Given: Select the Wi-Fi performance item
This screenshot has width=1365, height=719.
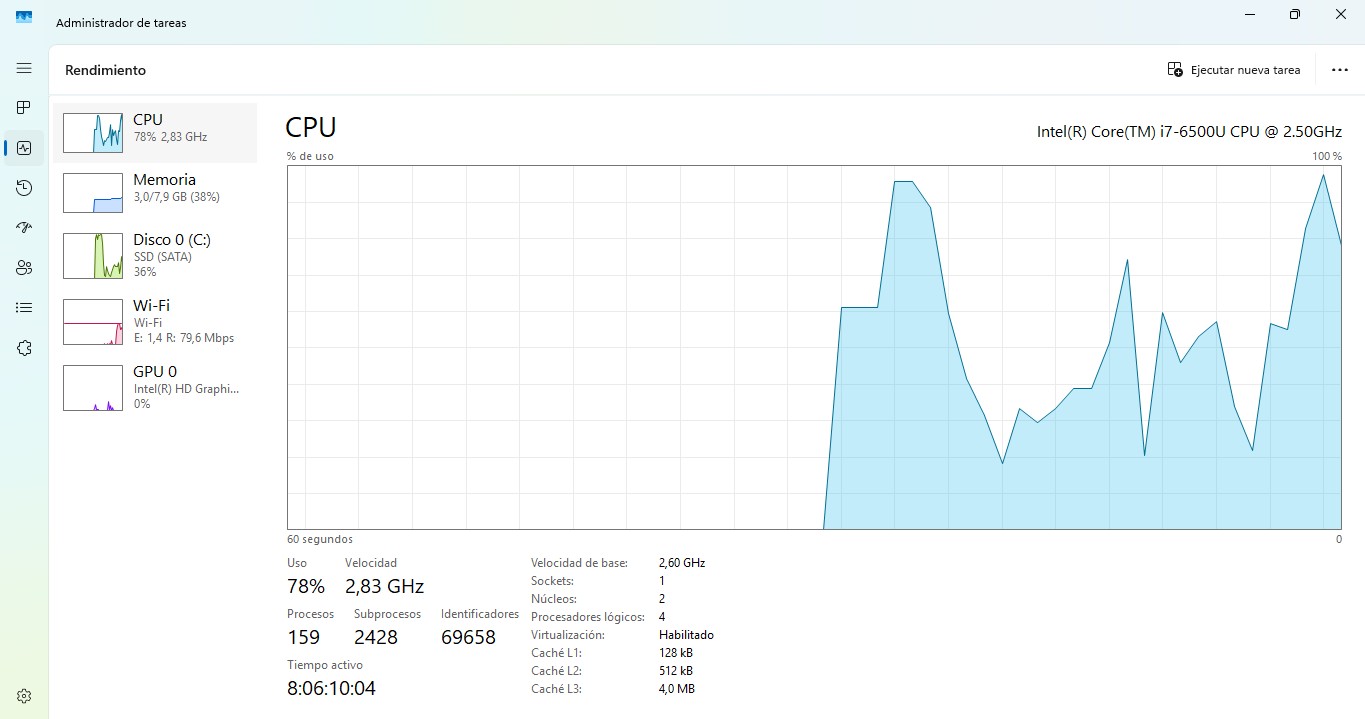Looking at the screenshot, I should (155, 321).
